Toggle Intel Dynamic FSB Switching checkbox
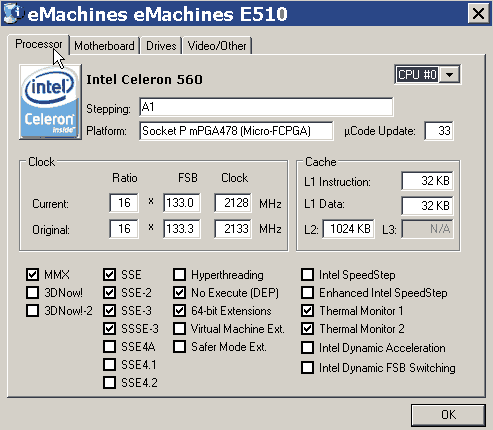493x430 pixels. (x=307, y=368)
